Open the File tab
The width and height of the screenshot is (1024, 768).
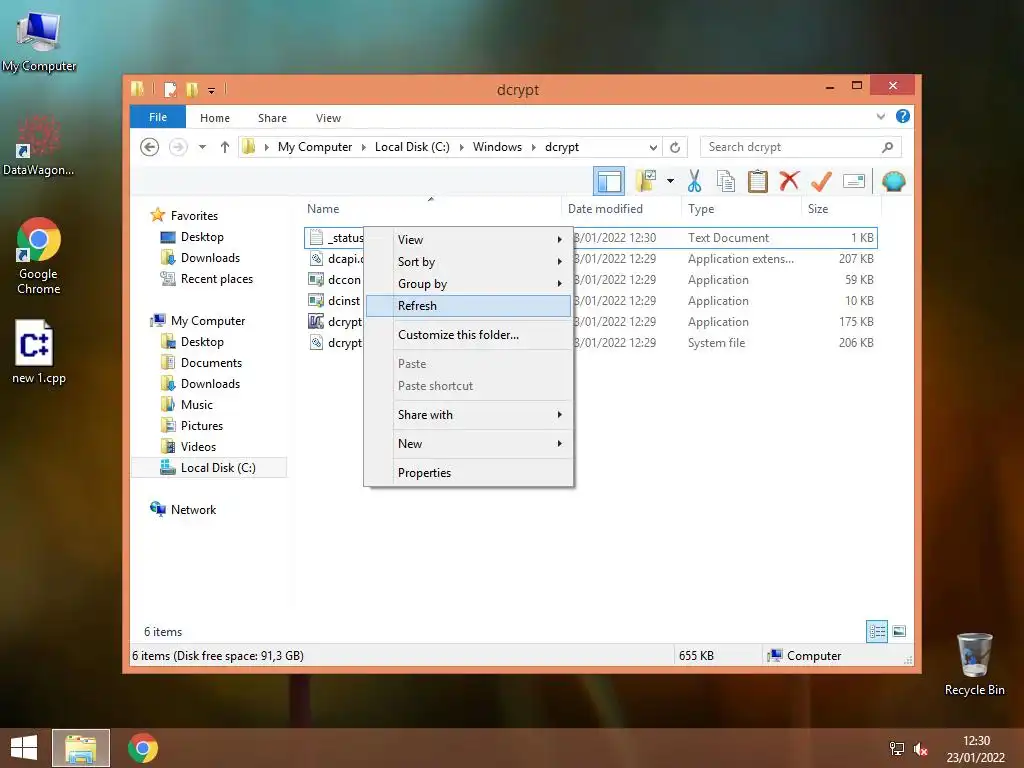[158, 117]
